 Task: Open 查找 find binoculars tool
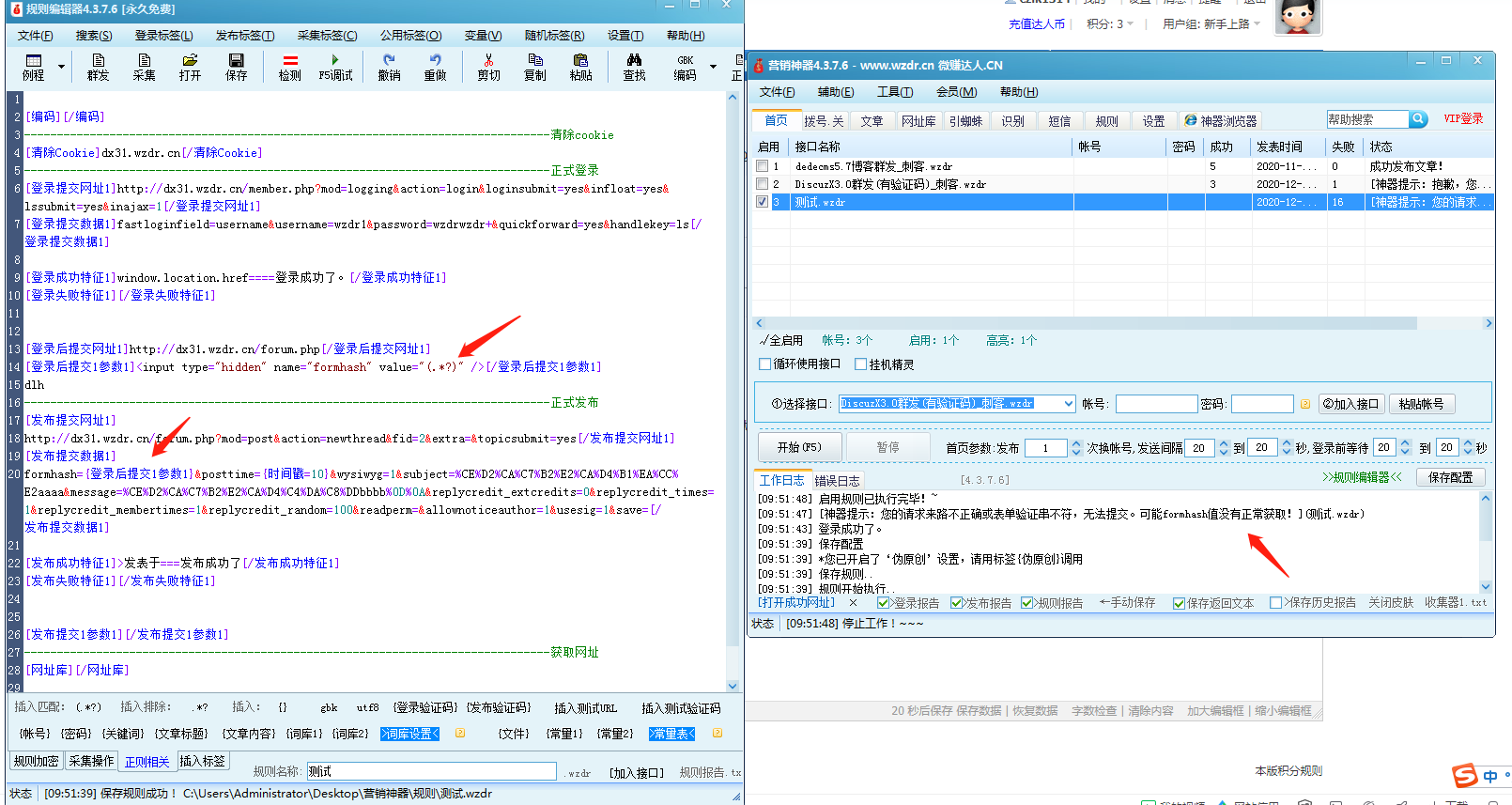[x=634, y=67]
